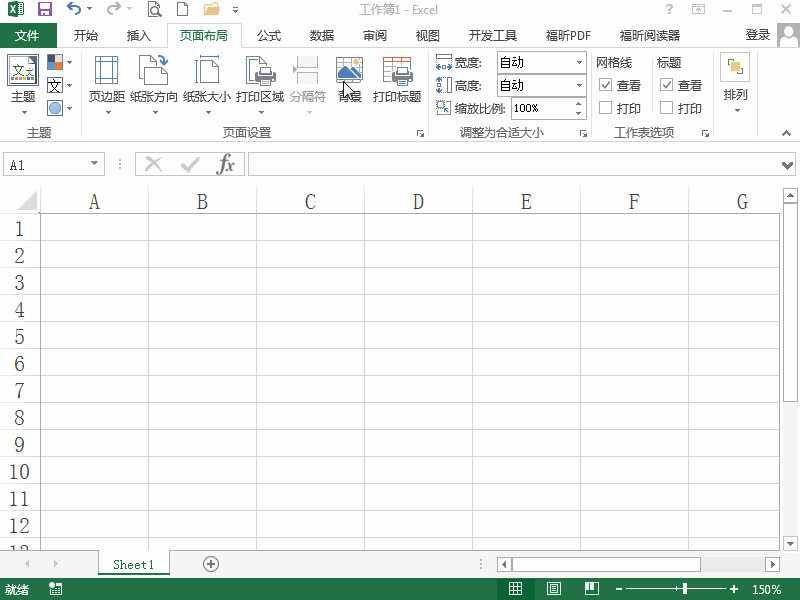Click the zoom out minus button
This screenshot has width=800, height=600.
pyautogui.click(x=619, y=589)
